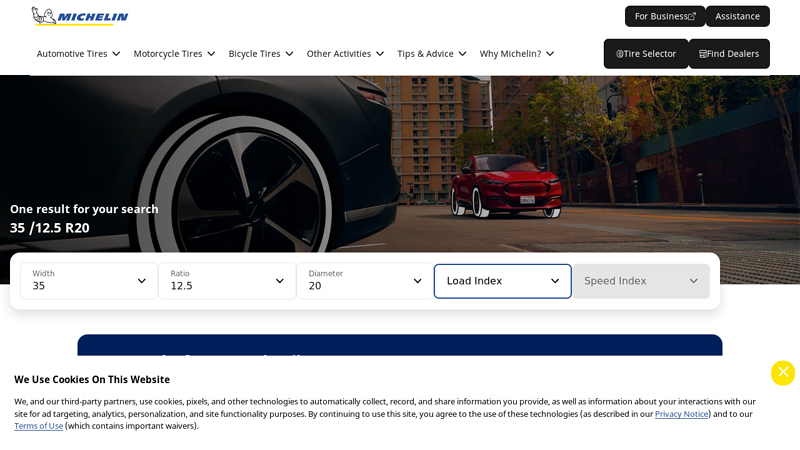
Task: Open the Diameter dropdown showing 20
Action: click(365, 281)
